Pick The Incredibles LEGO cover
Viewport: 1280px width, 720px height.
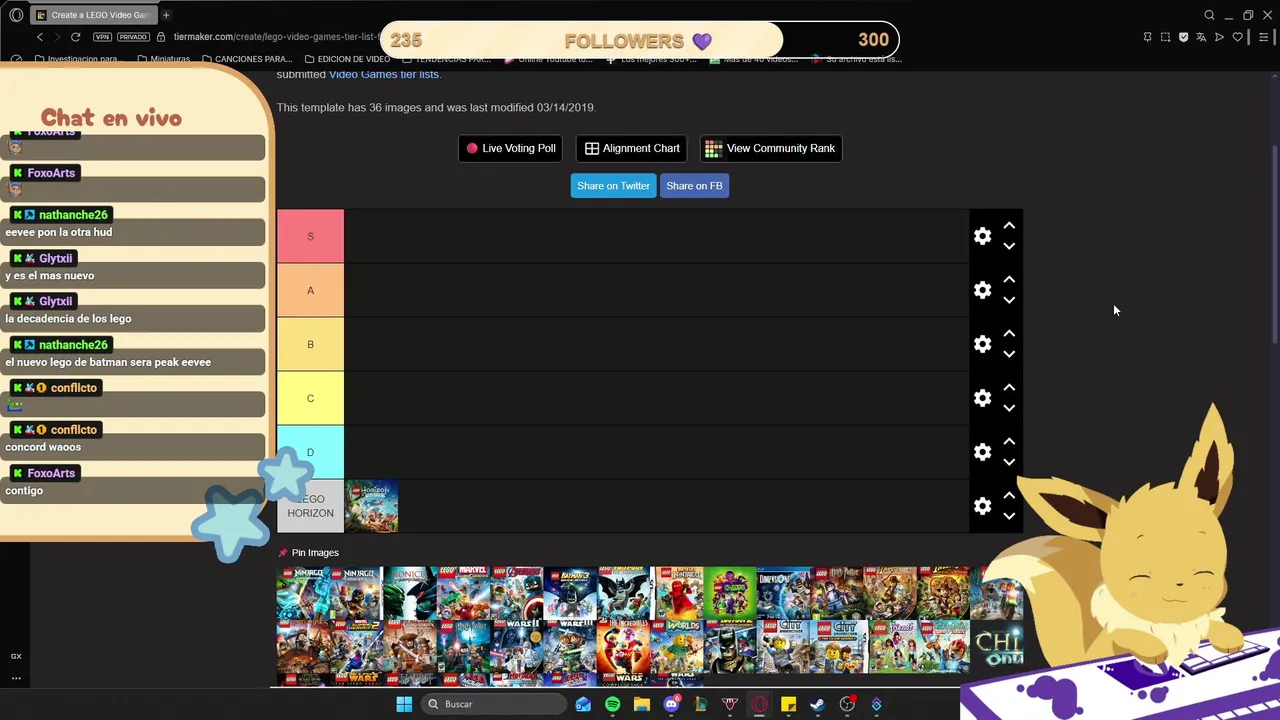[x=623, y=646]
